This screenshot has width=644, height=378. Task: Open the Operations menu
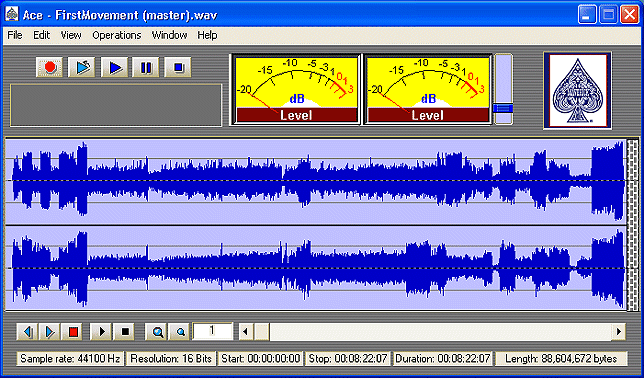click(x=117, y=35)
